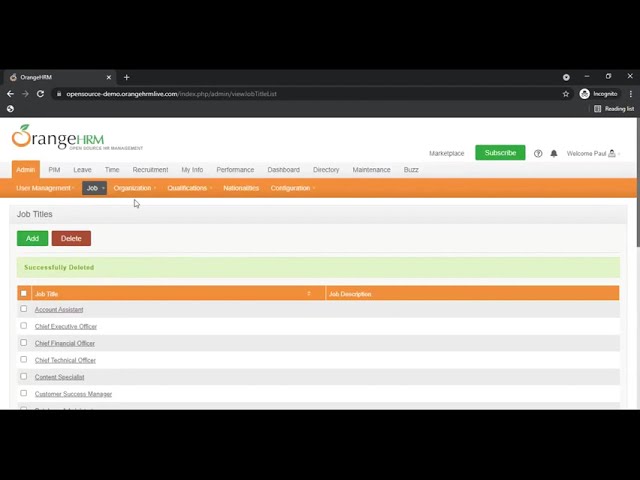The width and height of the screenshot is (640, 480).
Task: Click the globe icon in bookmarks bar
Action: coord(10,109)
